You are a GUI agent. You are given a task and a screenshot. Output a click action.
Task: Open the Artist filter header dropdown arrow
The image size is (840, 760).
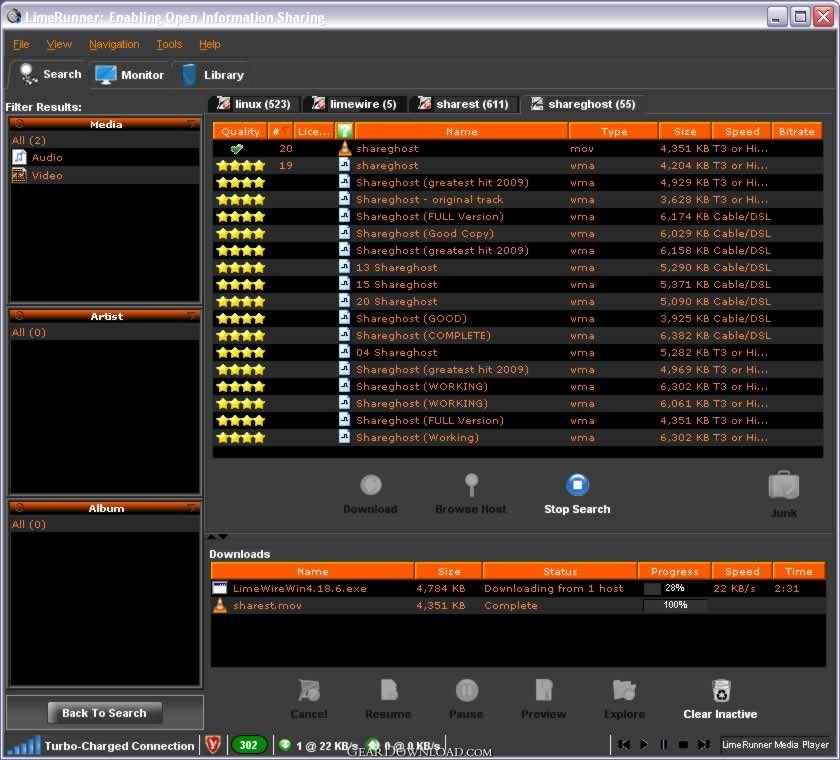pos(191,315)
